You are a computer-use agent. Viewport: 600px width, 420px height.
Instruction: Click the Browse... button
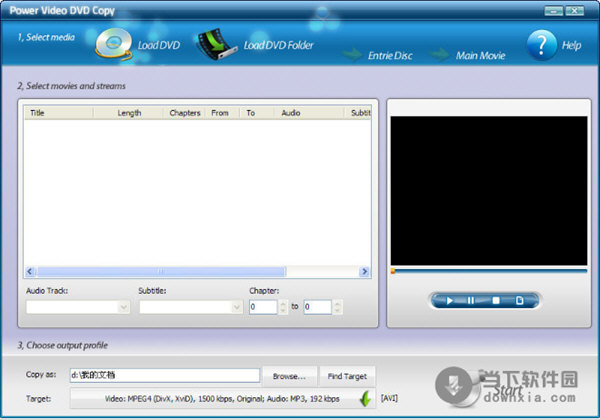[x=289, y=376]
